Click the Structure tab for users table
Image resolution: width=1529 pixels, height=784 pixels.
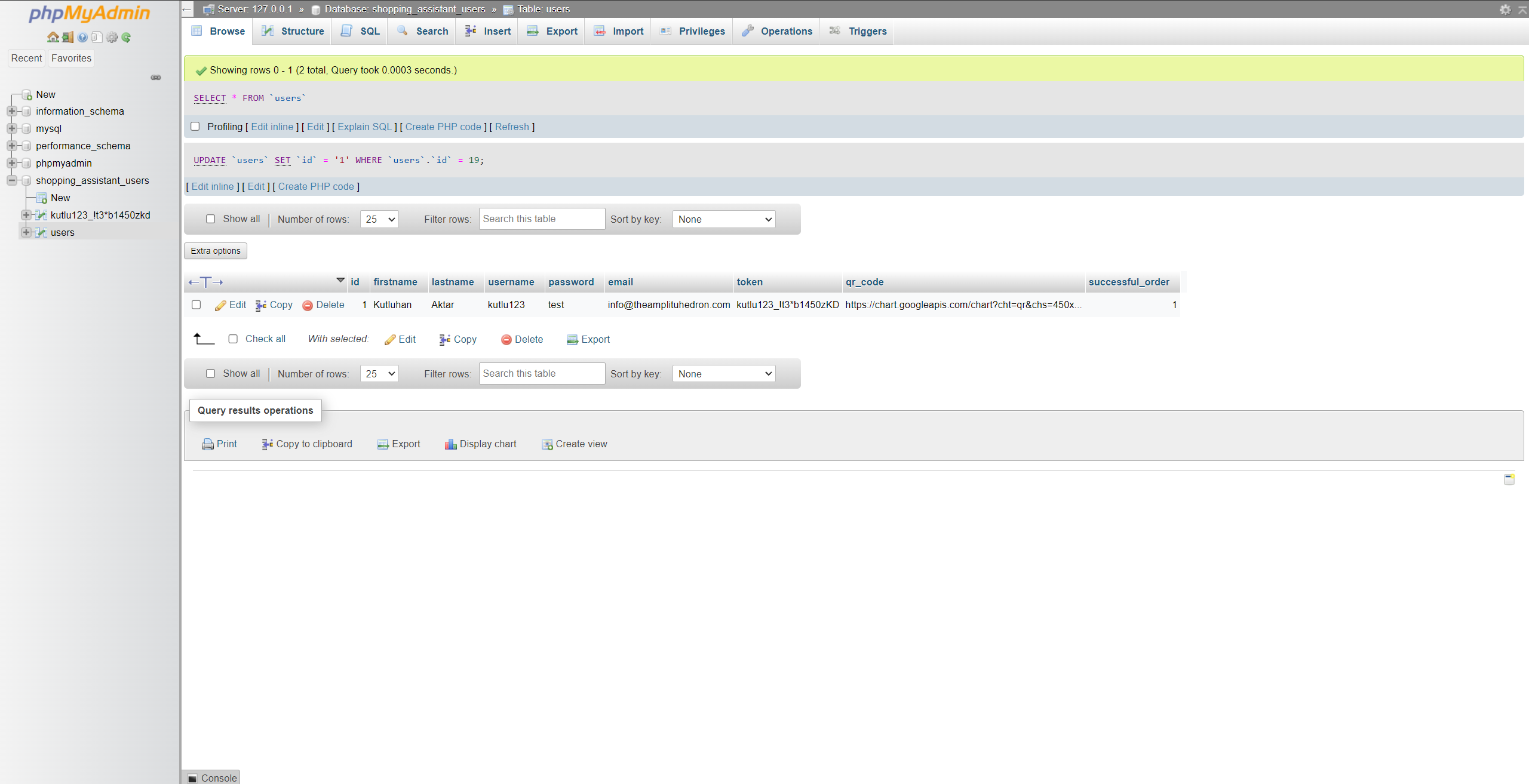tap(302, 31)
